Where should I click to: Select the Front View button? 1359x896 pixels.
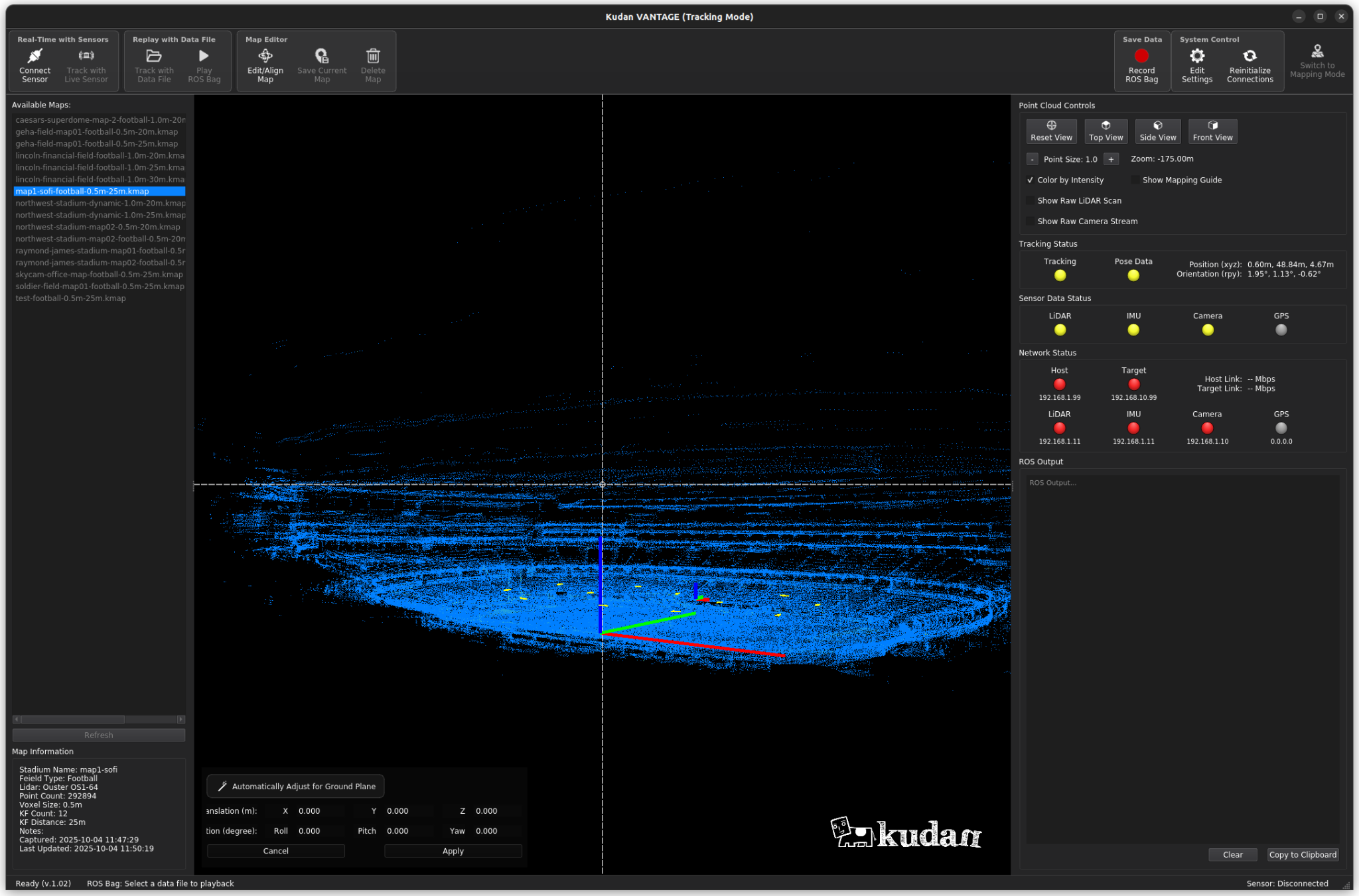tap(1212, 131)
